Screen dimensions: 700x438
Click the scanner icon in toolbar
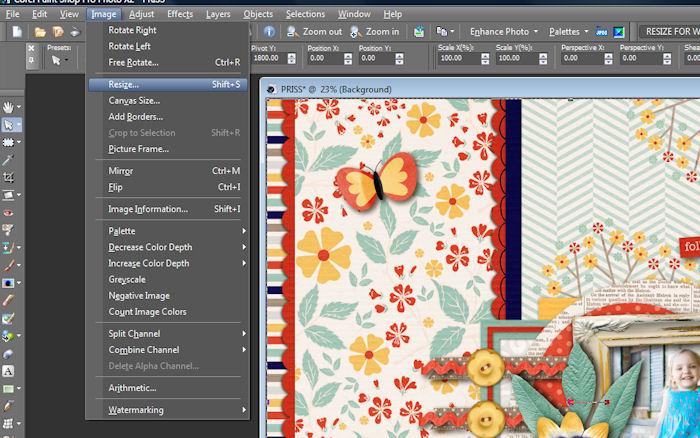pos(75,32)
